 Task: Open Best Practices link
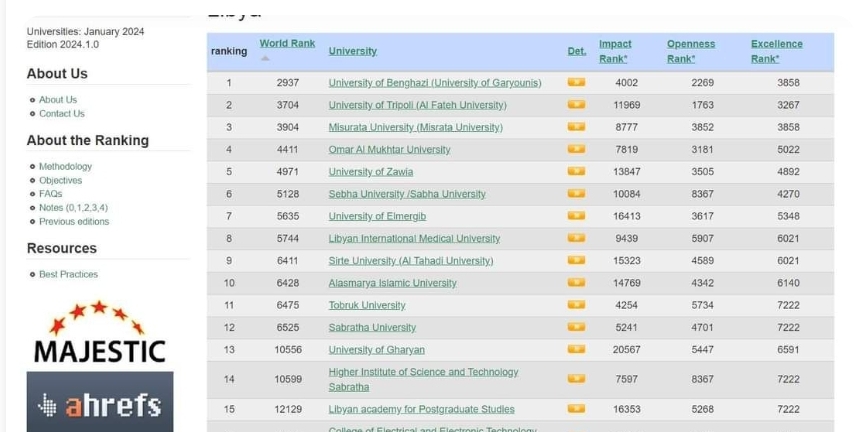(68, 274)
